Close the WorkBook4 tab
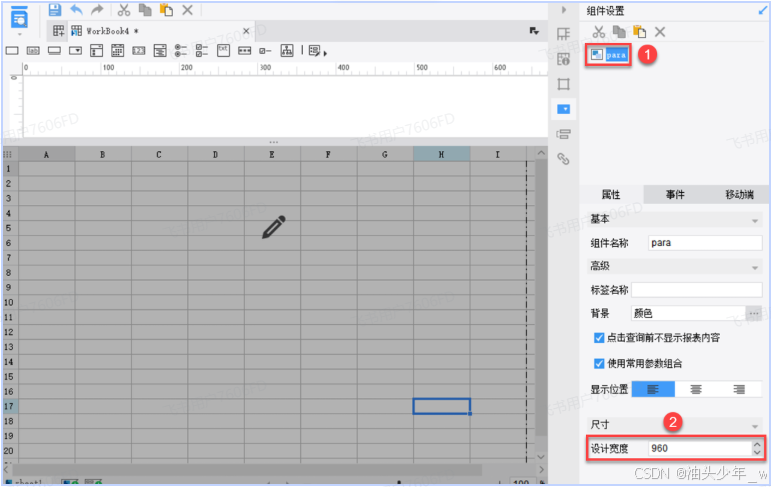Screen dimensions: 771x487 tap(246, 31)
